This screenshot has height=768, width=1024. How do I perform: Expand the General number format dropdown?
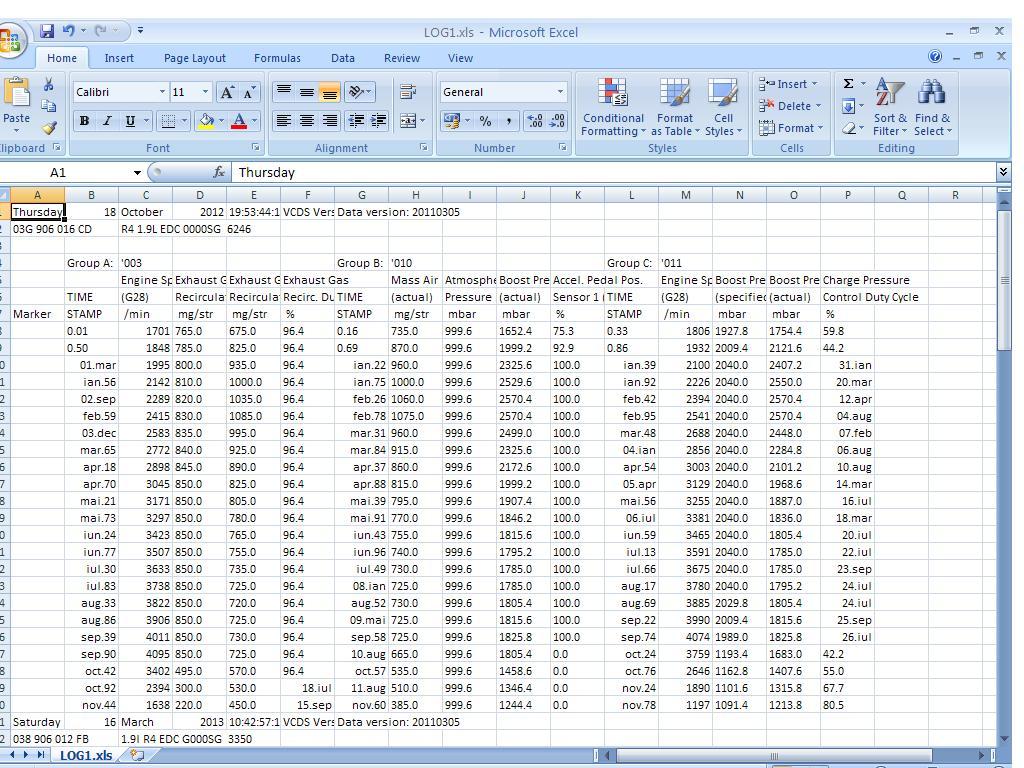click(x=560, y=92)
